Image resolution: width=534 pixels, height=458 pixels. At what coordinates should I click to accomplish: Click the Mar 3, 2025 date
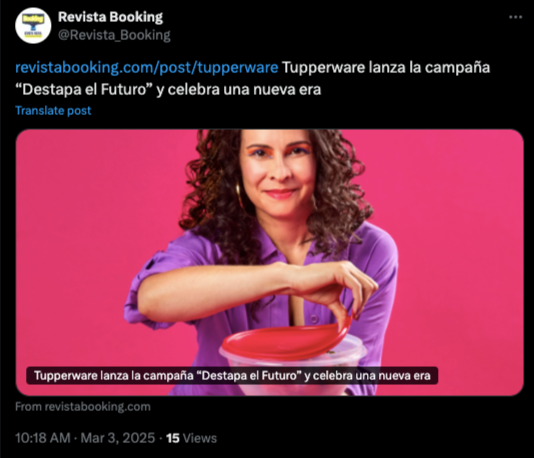[x=118, y=438]
